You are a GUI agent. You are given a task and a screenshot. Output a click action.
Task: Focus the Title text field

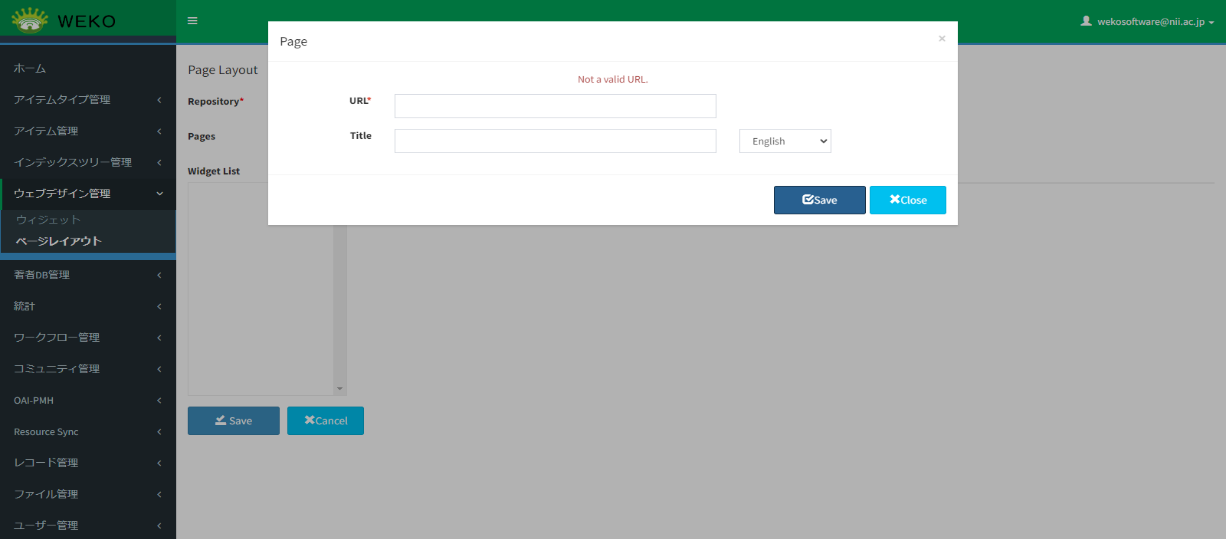(x=555, y=141)
